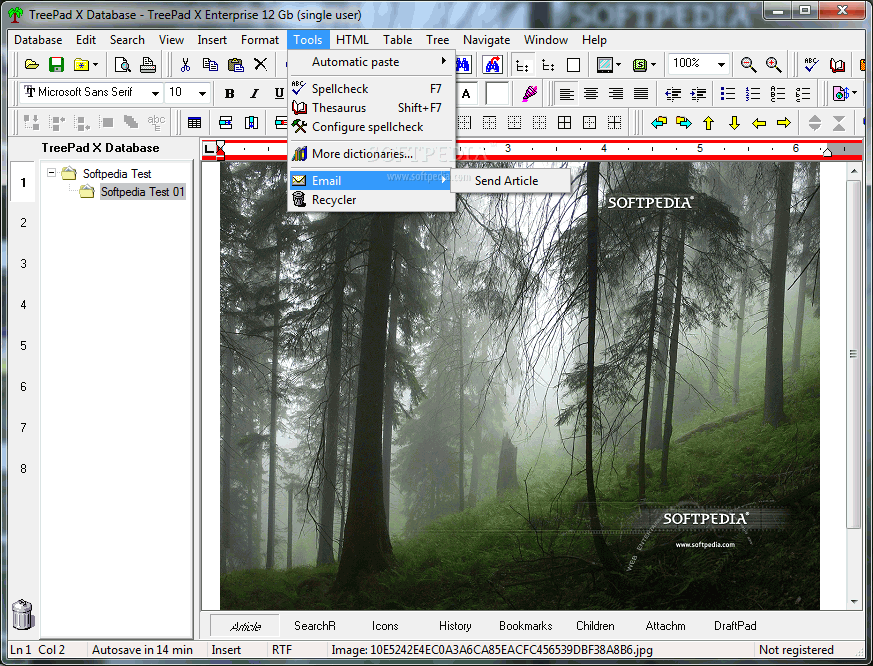Select Recycler in the Tools menu
Viewport: 873px width, 666px height.
click(x=371, y=200)
